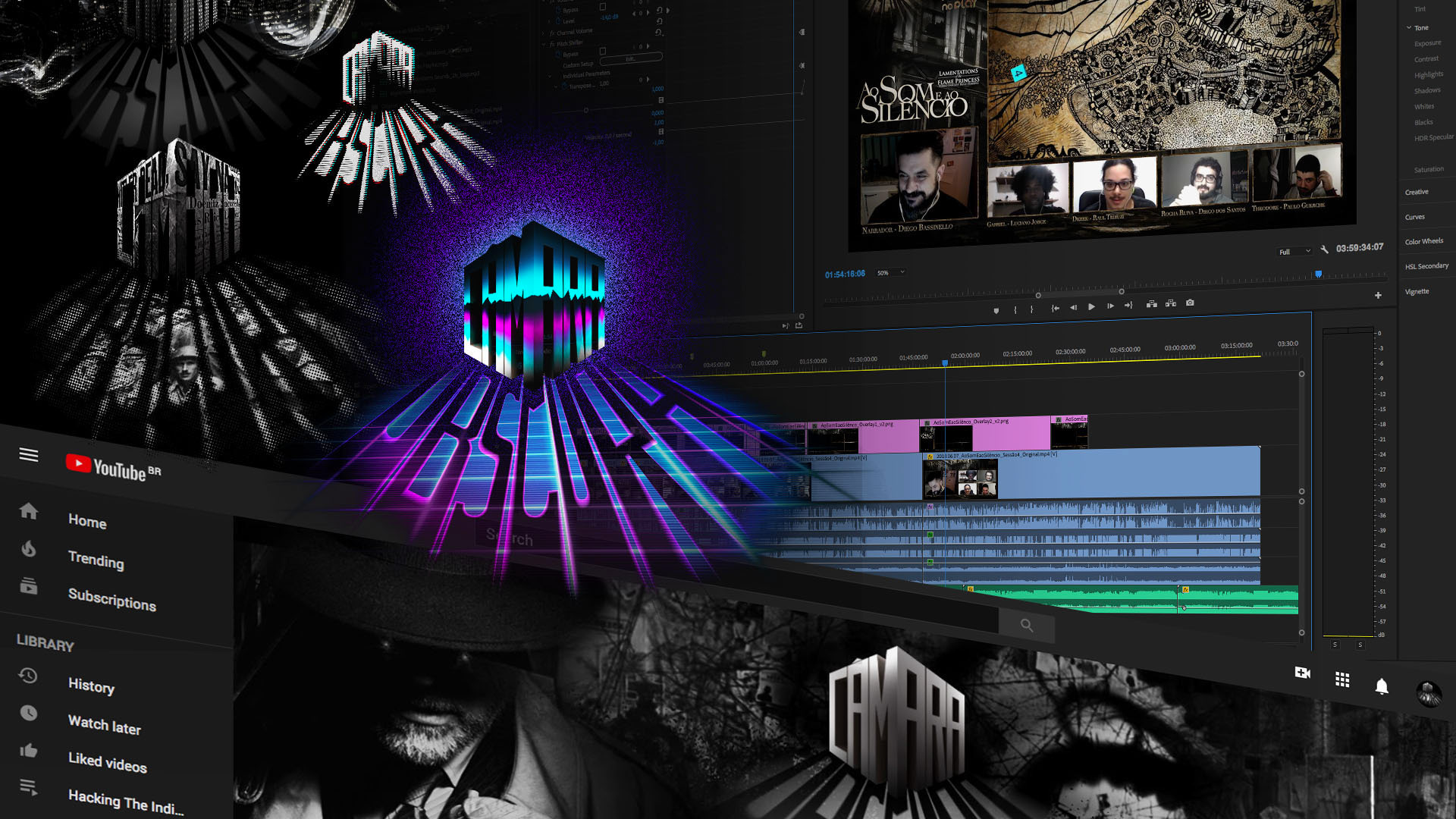This screenshot has width=1456, height=819.
Task: Click the blue playhead on Program Monitor scrubber
Action: (1318, 275)
